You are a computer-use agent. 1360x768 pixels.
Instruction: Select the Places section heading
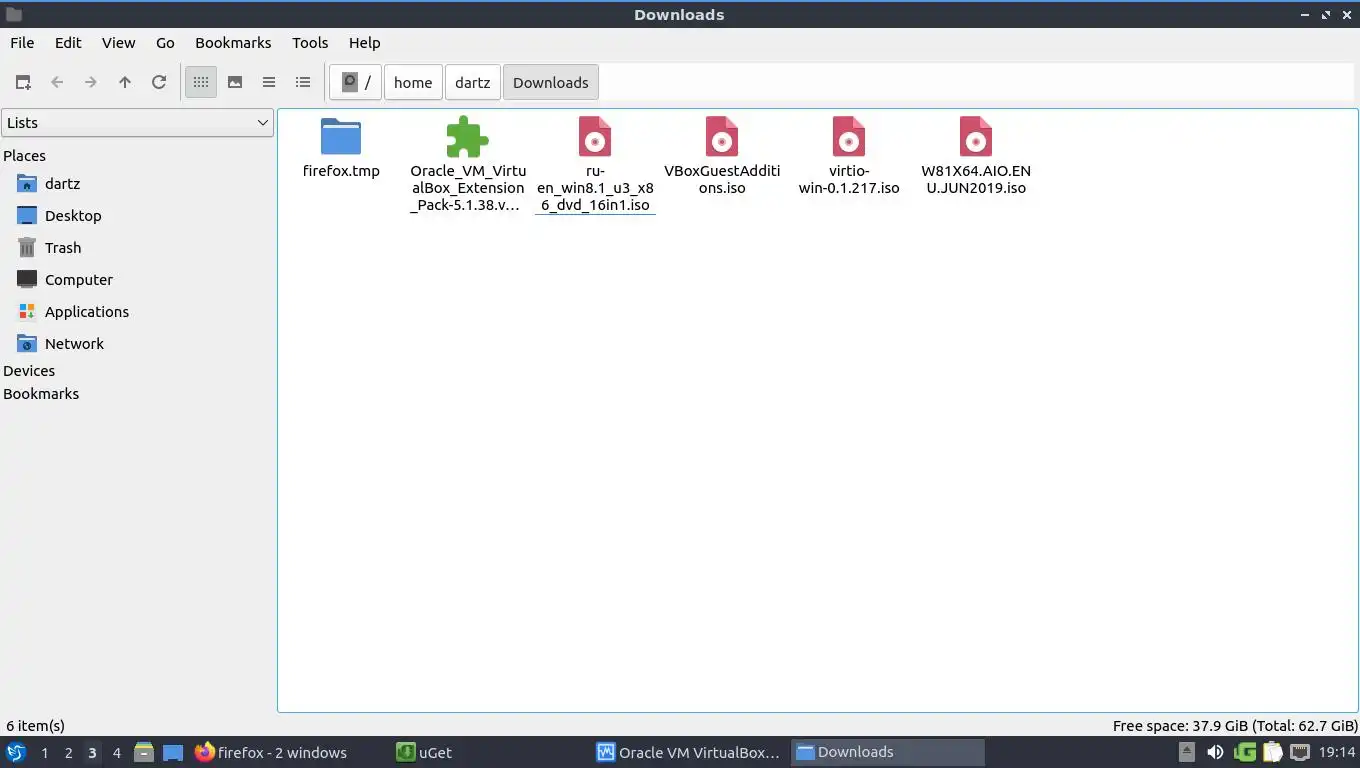pyautogui.click(x=24, y=156)
